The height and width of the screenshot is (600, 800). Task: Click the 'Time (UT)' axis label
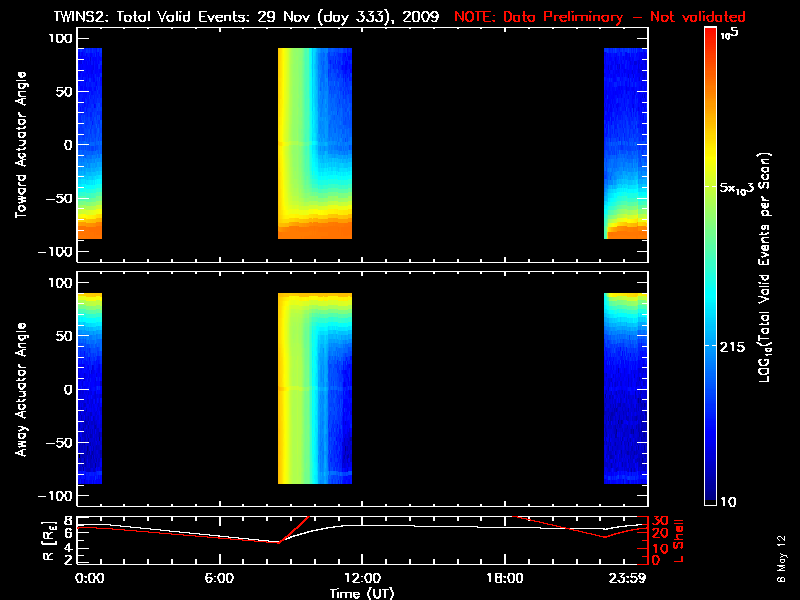click(362, 593)
